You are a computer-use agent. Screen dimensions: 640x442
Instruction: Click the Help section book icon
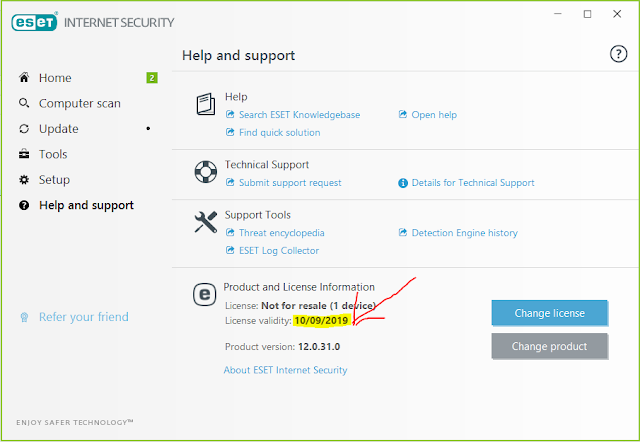(x=206, y=104)
